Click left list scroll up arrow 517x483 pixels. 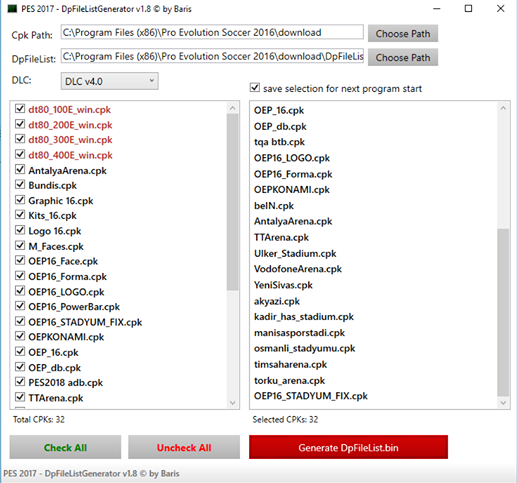[x=233, y=108]
